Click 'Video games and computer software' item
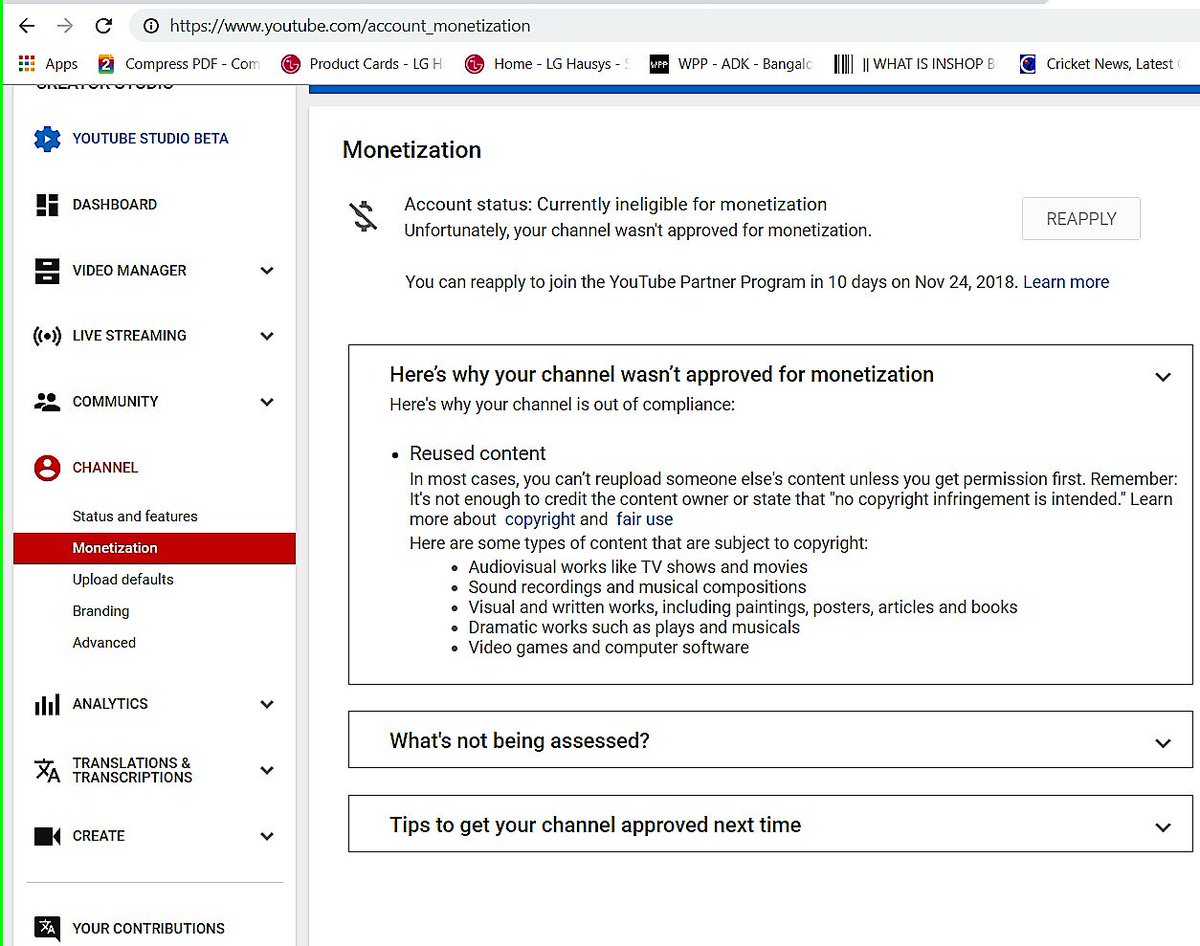The width and height of the screenshot is (1200, 946). 608,647
